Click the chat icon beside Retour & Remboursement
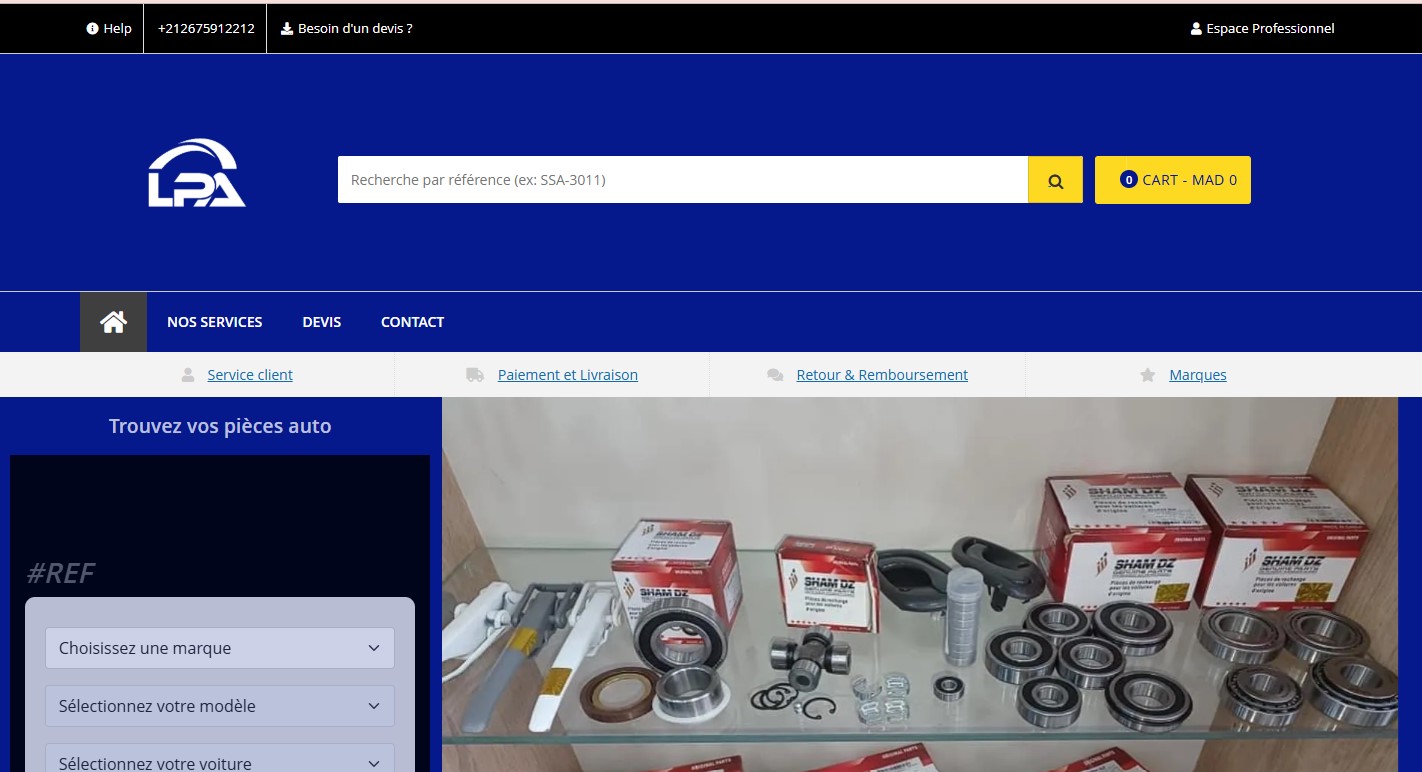The height and width of the screenshot is (772, 1422). [775, 375]
